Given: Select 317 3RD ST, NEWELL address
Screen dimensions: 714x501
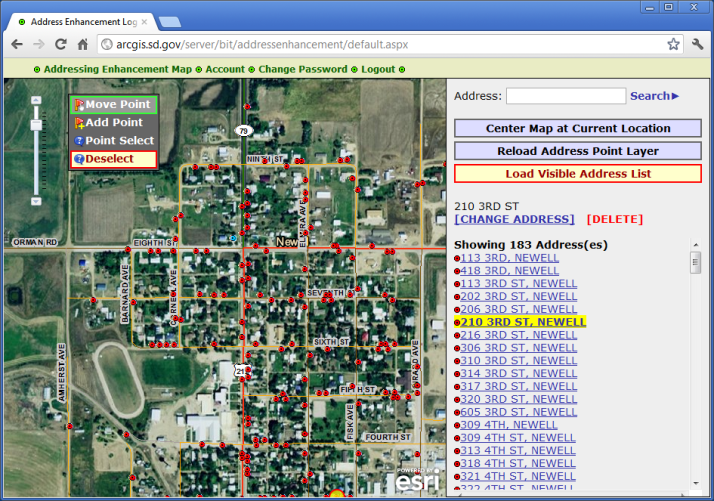Looking at the screenshot, I should 519,386.
